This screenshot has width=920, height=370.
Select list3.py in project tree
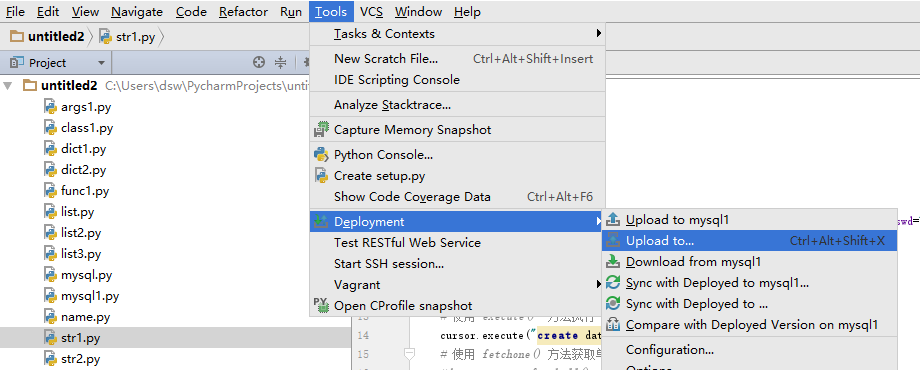(80, 254)
